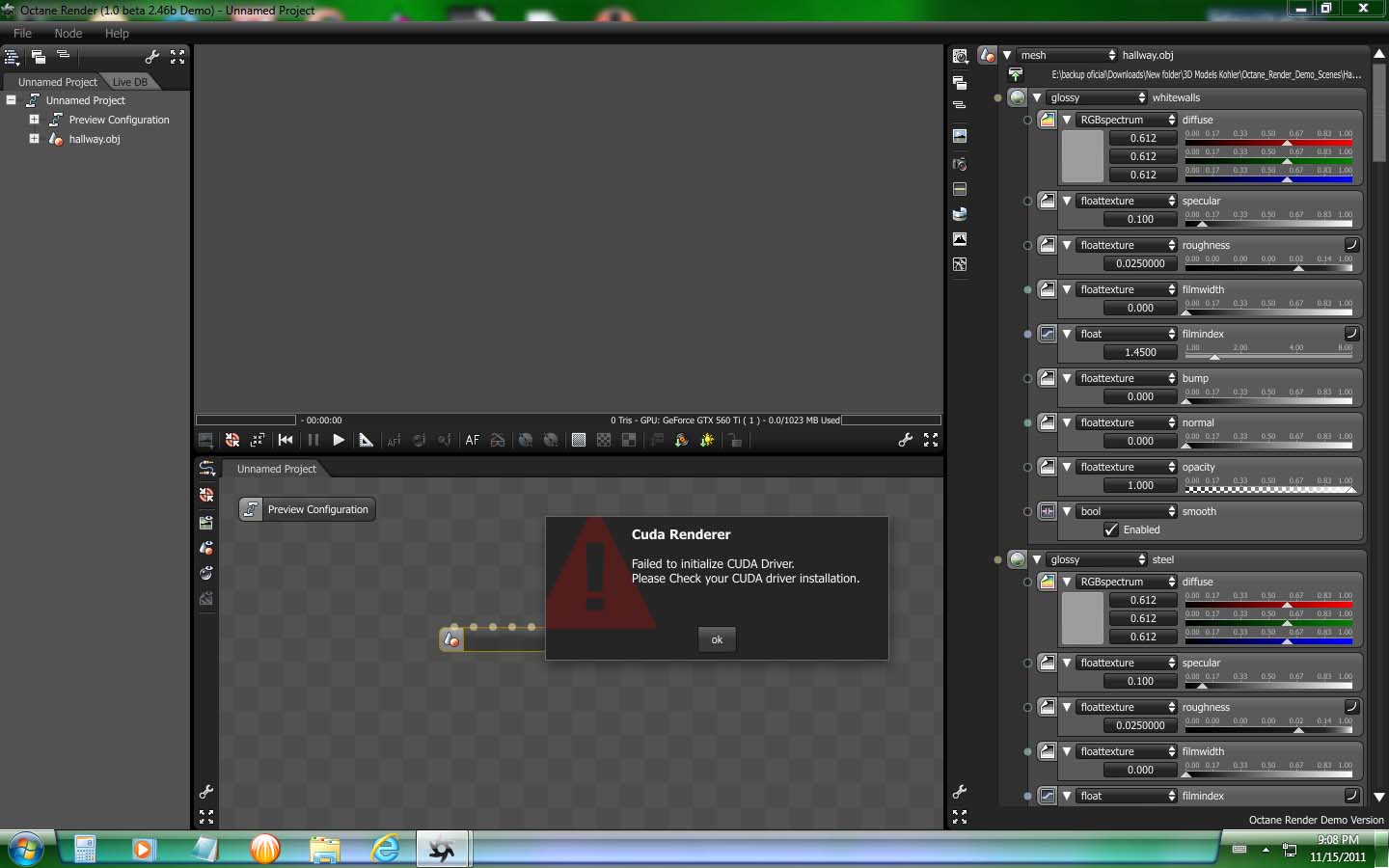Collapse Unnamed Project root tree node
This screenshot has height=868, width=1389.
[11, 100]
